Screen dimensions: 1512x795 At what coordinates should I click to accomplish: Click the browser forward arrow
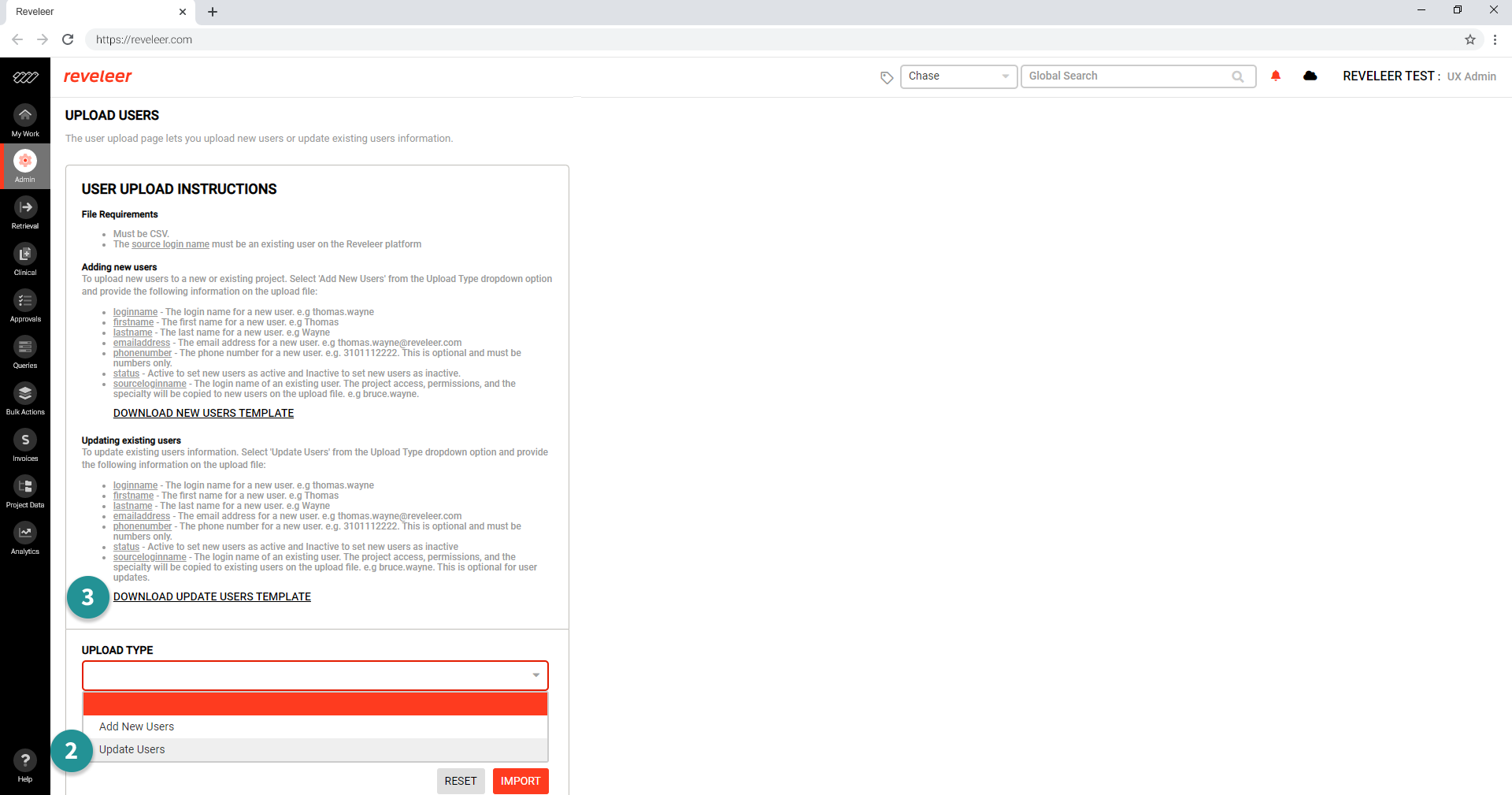tap(43, 39)
